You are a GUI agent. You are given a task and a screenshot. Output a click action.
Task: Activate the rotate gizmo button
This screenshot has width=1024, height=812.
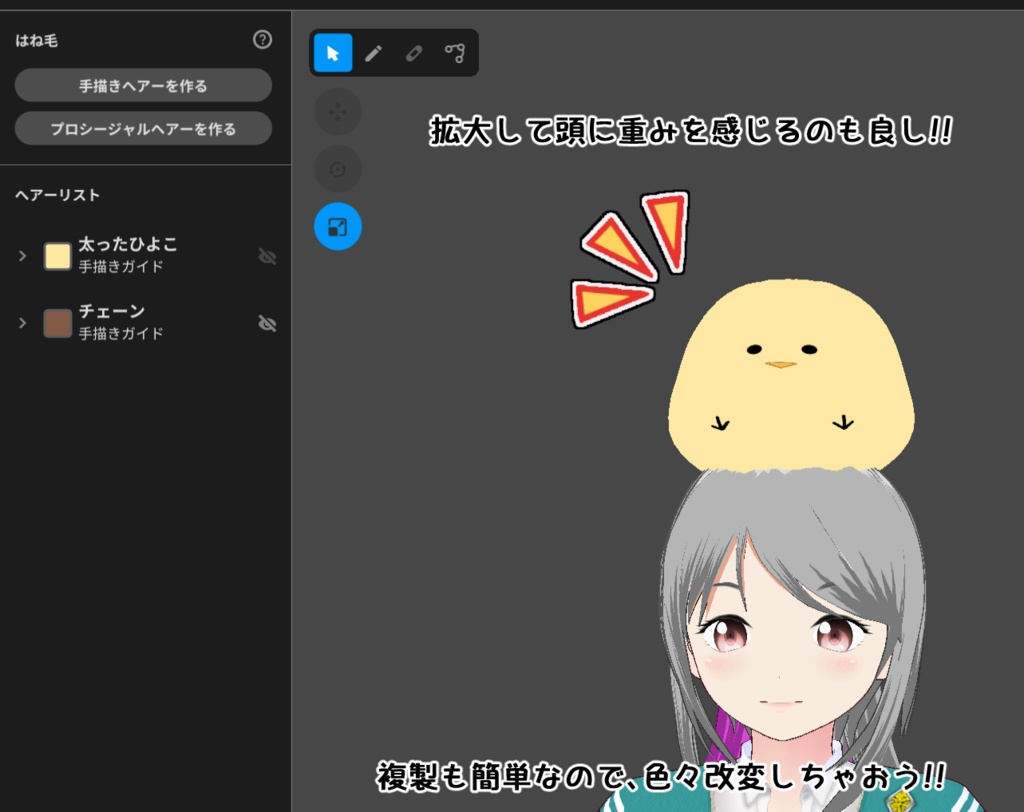(x=337, y=169)
